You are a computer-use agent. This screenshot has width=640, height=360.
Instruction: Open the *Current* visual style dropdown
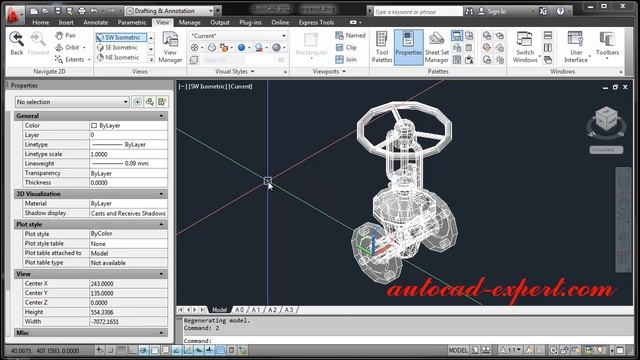coord(238,36)
